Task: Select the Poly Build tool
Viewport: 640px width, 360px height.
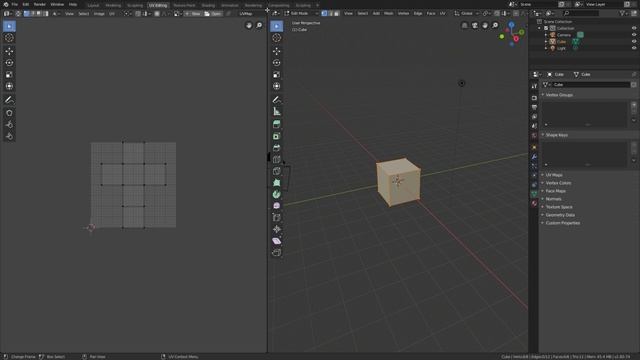Action: (276, 183)
